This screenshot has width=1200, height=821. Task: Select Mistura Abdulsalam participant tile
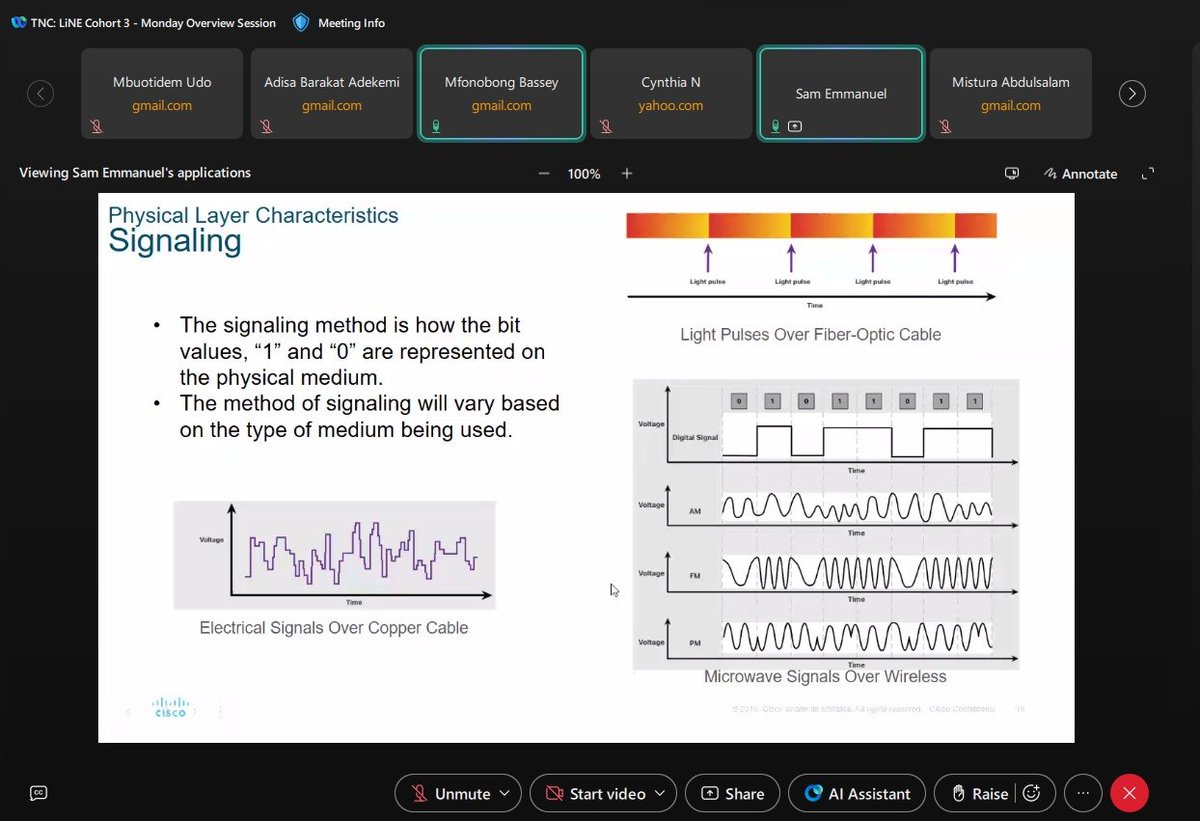pyautogui.click(x=1011, y=93)
